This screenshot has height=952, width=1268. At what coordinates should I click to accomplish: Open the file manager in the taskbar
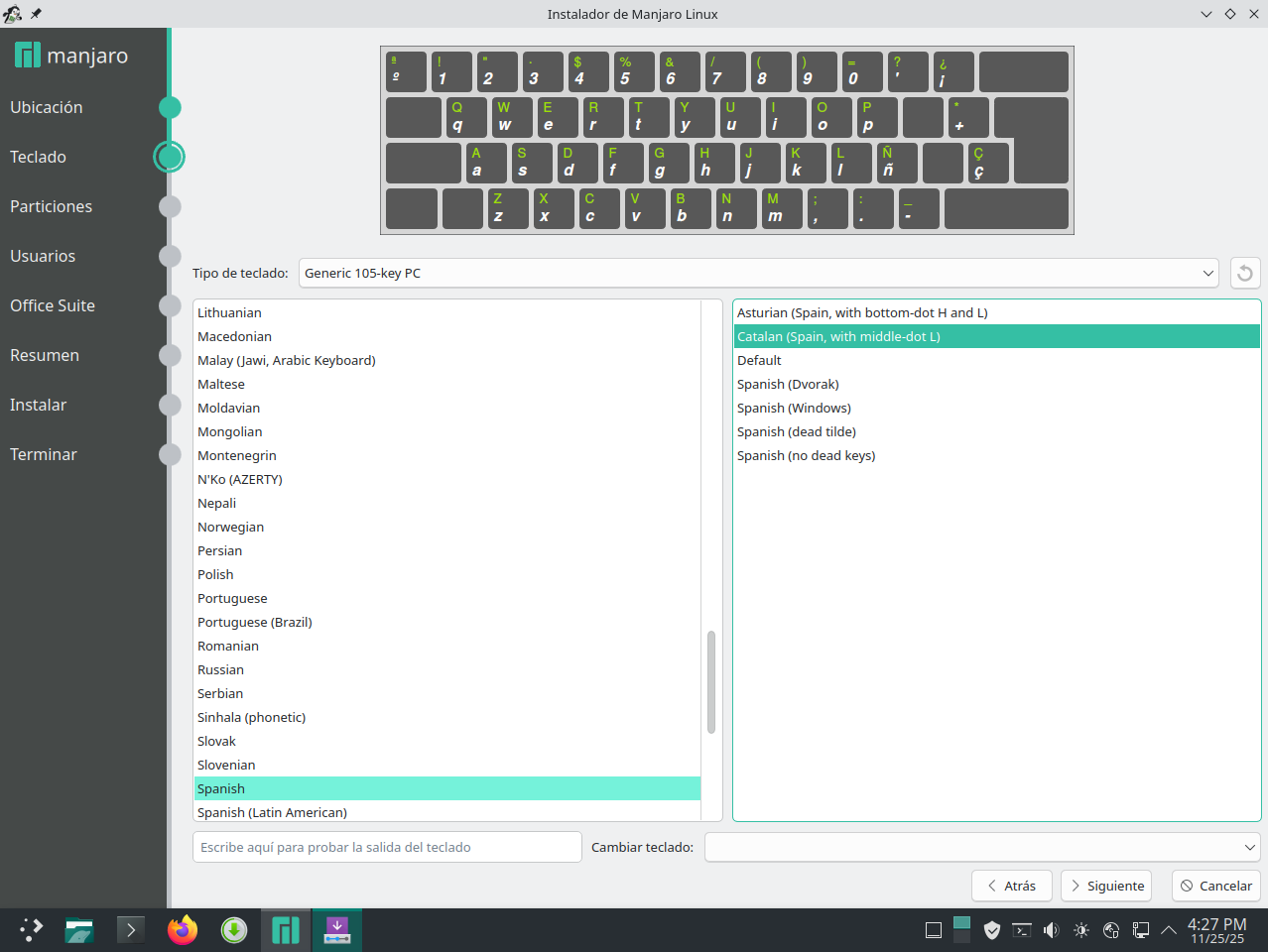click(x=79, y=930)
